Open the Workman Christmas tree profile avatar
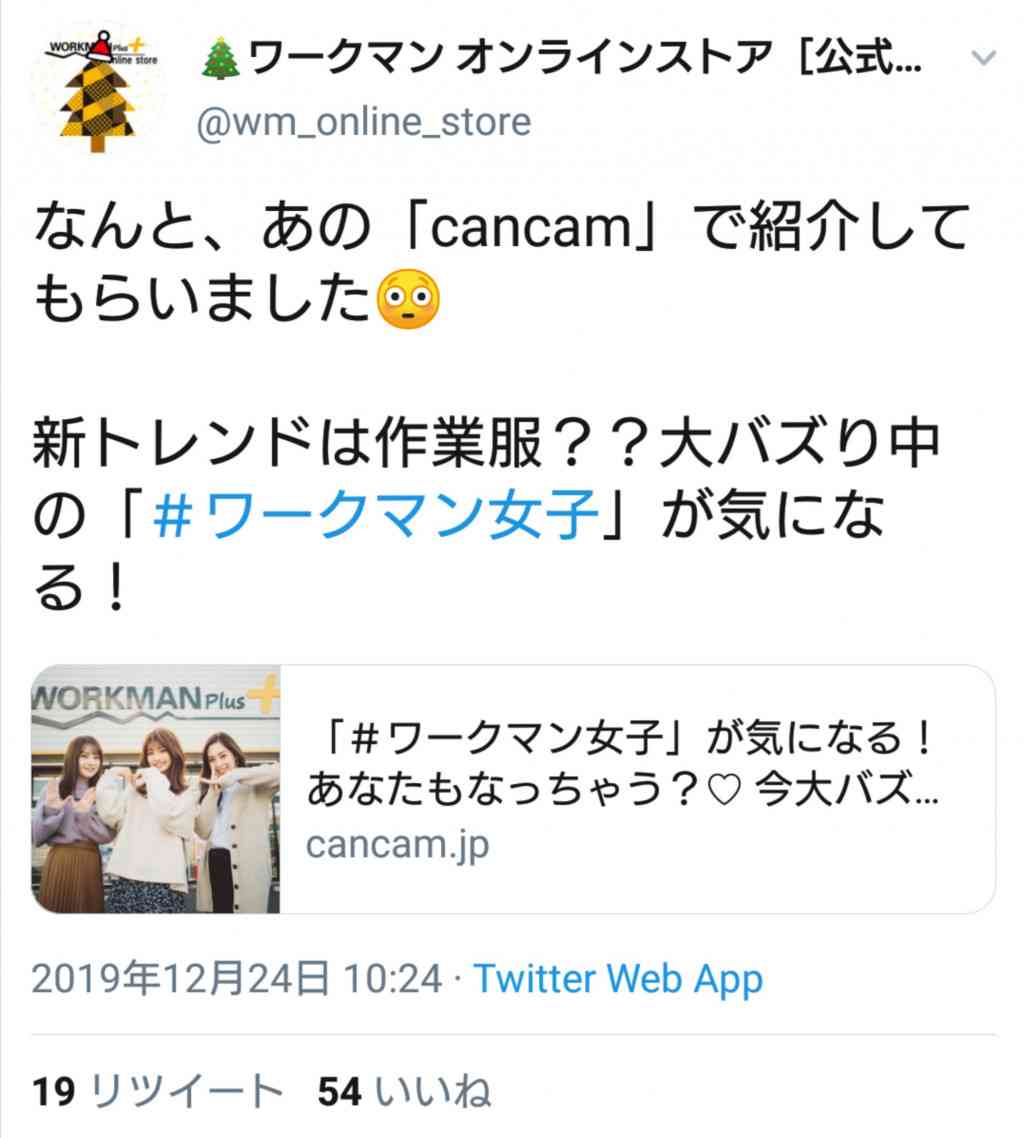This screenshot has height=1138, width=1024. [x=98, y=89]
